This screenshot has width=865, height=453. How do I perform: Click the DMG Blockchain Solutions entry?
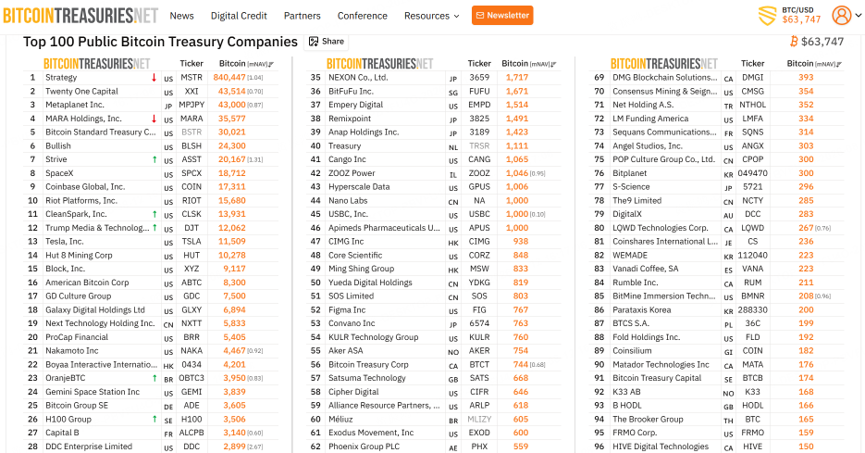665,78
